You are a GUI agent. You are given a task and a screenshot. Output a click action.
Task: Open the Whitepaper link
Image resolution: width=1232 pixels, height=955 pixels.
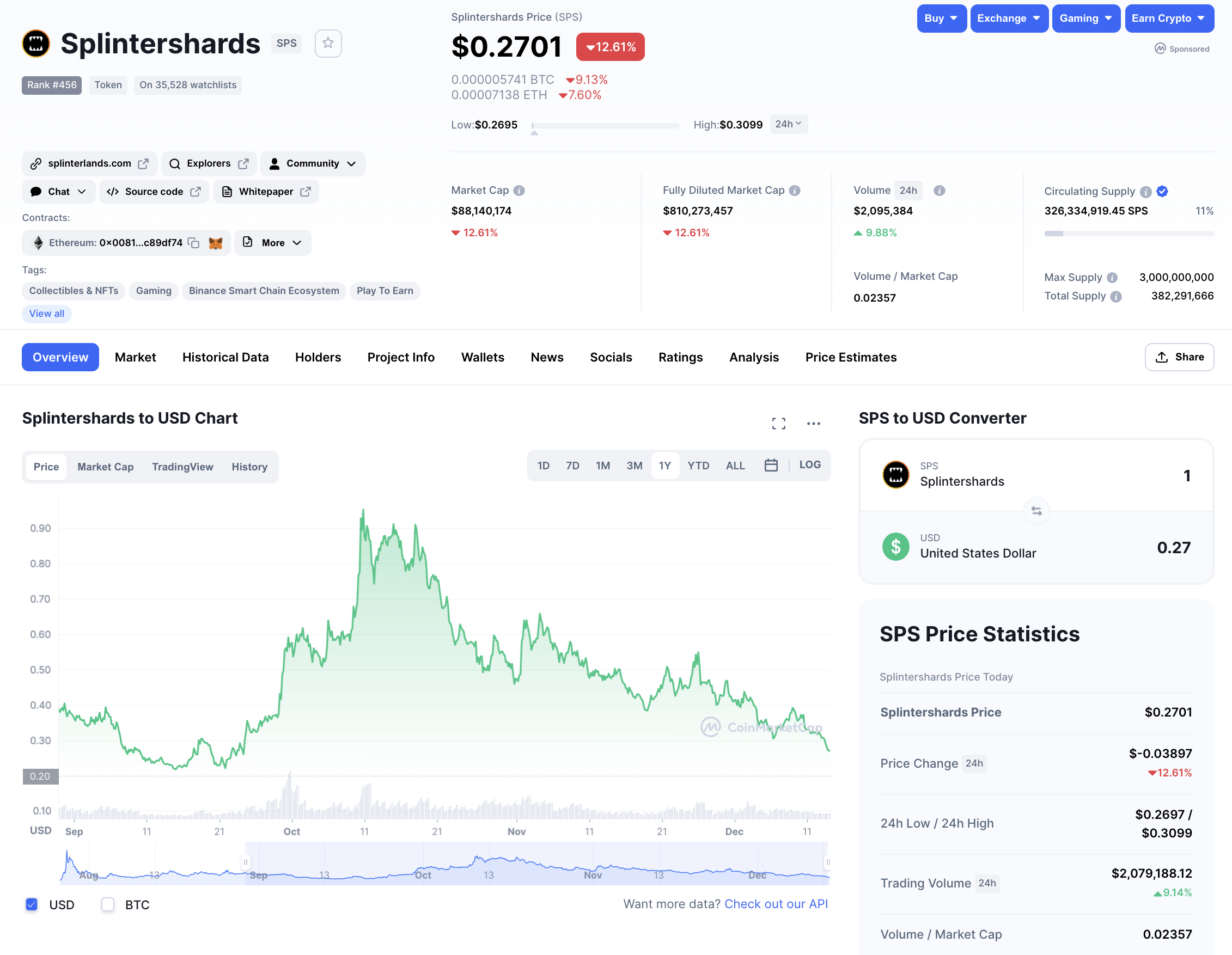pos(266,192)
